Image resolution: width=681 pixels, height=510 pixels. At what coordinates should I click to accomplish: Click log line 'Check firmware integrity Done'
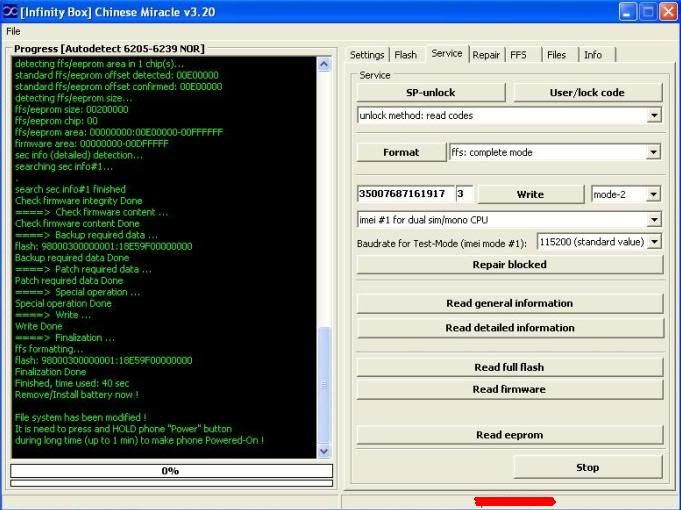(79, 201)
